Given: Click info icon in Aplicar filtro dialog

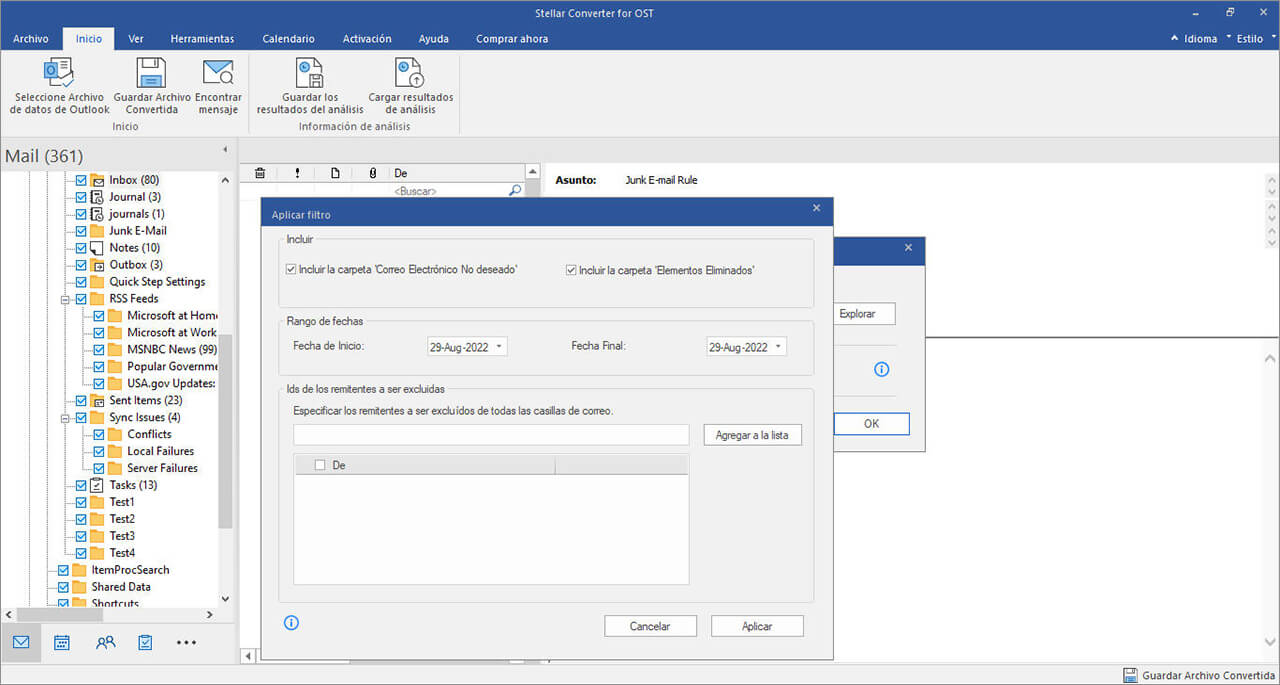Looking at the screenshot, I should (292, 623).
